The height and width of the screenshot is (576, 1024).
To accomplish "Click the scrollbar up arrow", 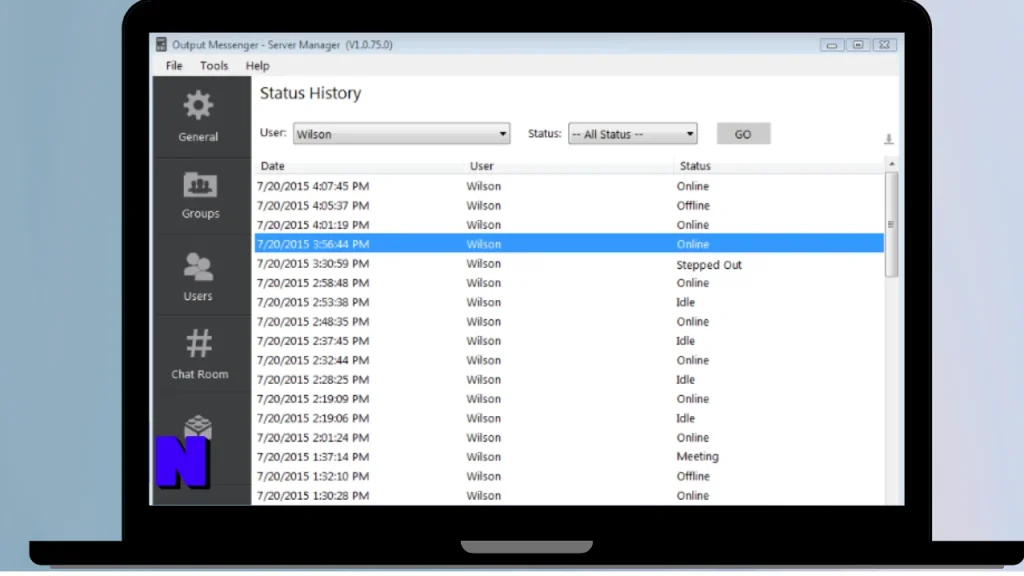I will pyautogui.click(x=891, y=163).
